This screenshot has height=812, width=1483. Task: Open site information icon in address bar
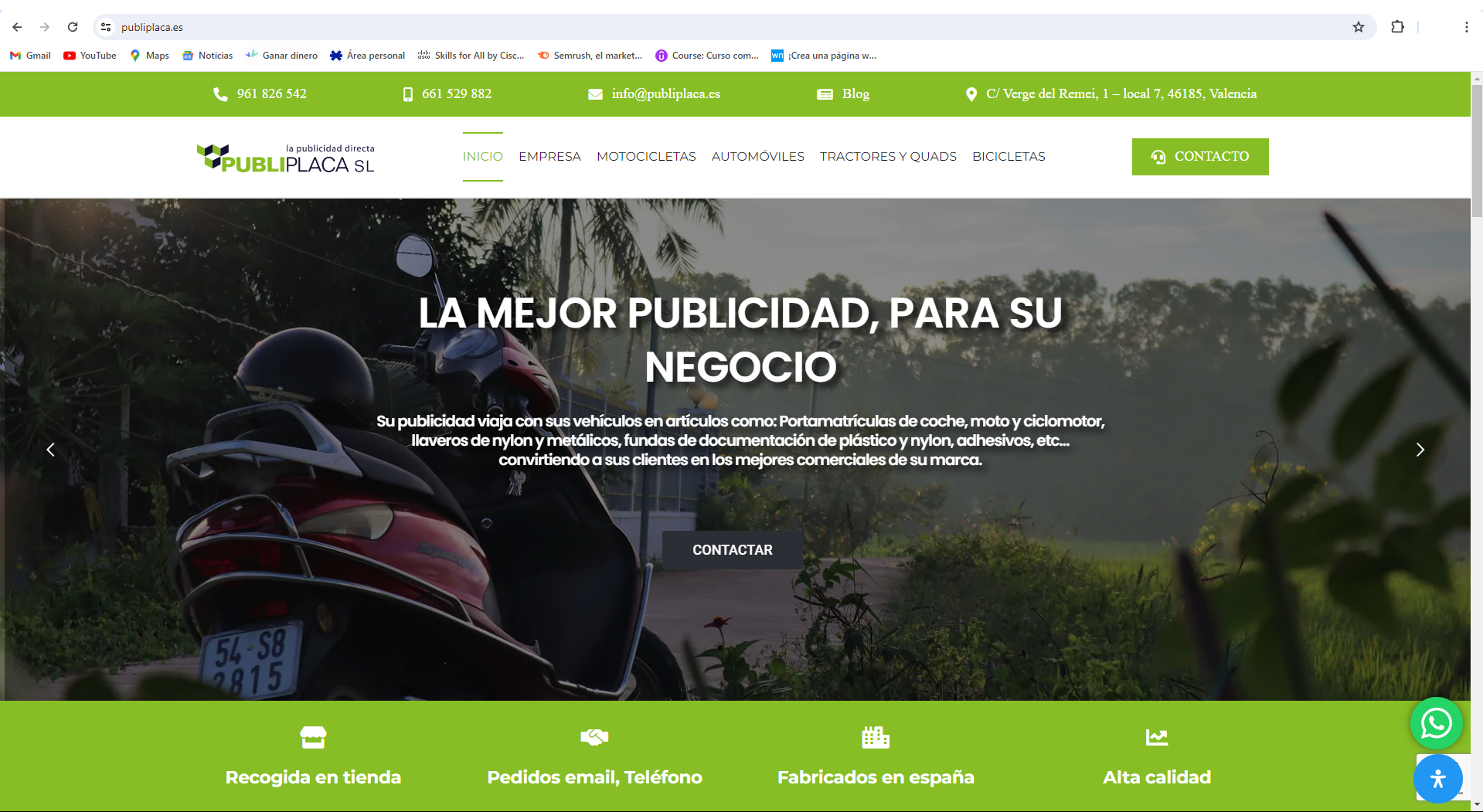106,27
